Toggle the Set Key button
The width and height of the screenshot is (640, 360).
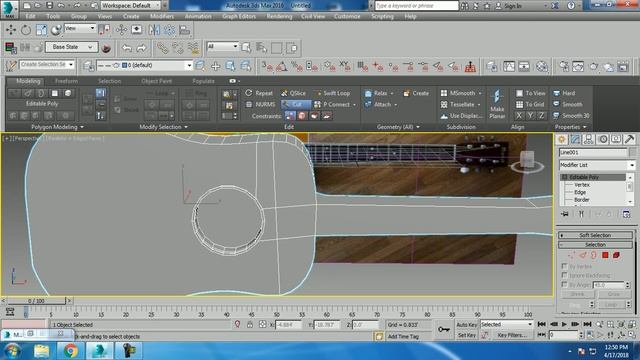coord(467,335)
